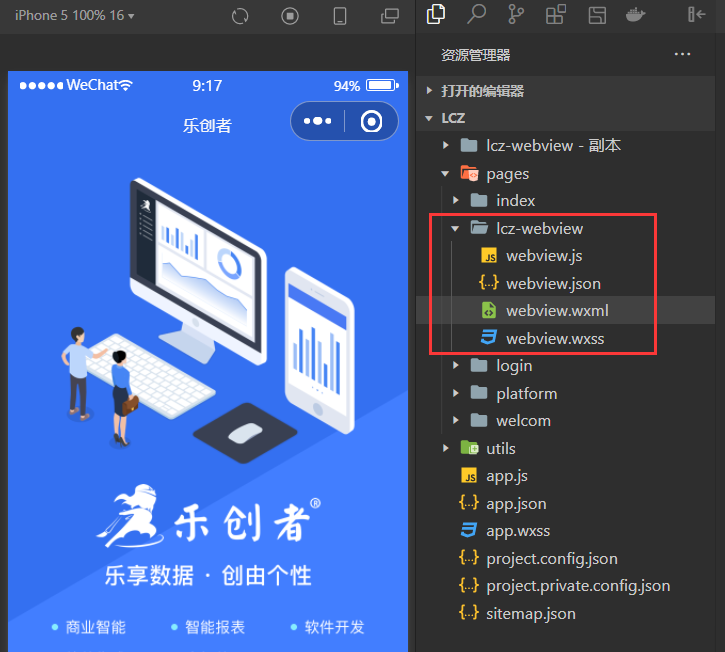Tap the mini program close circle button

pos(372,121)
